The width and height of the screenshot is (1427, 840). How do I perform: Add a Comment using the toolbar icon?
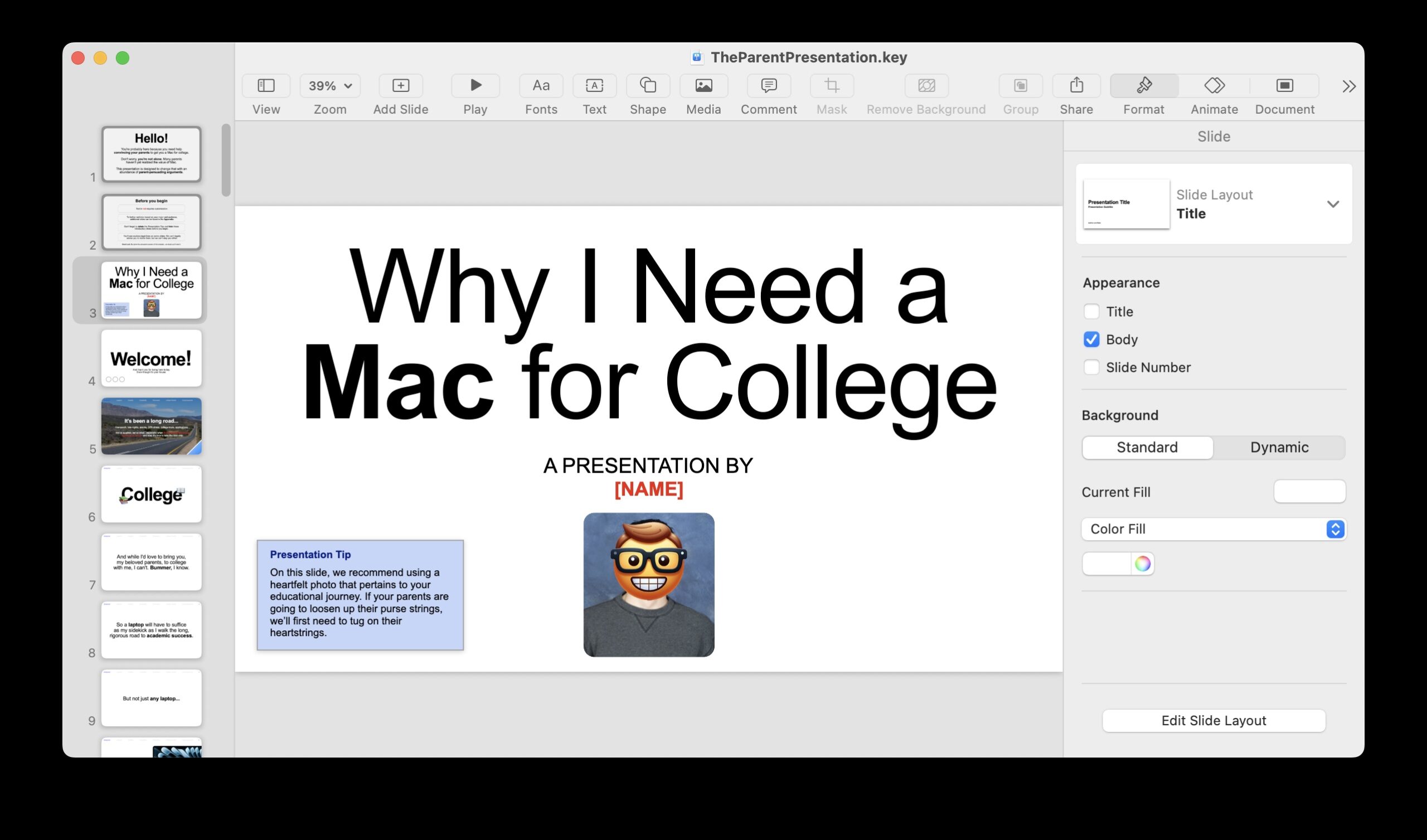tap(769, 85)
